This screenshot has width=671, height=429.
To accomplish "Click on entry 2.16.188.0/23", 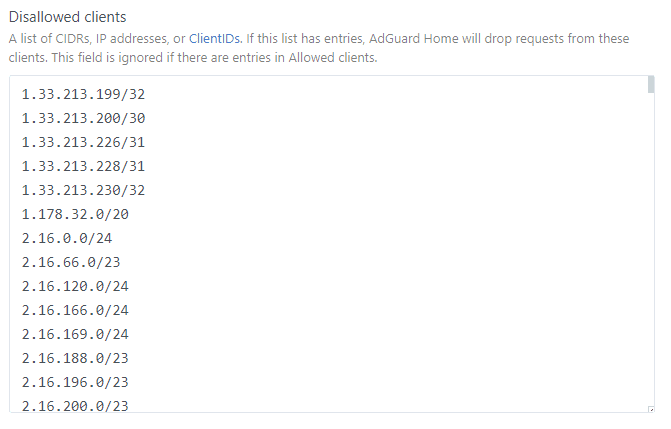I will pyautogui.click(x=75, y=358).
